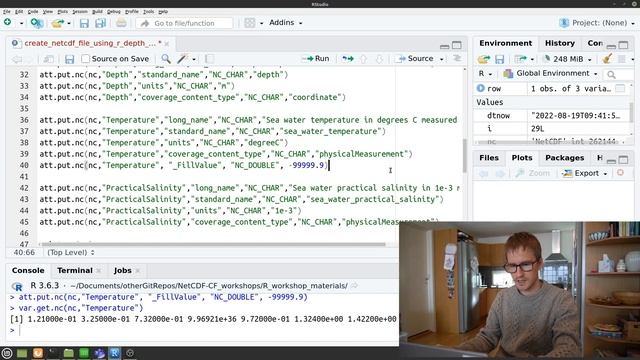This screenshot has width=640, height=360.
Task: Switch to the Files tab
Action: point(489,158)
